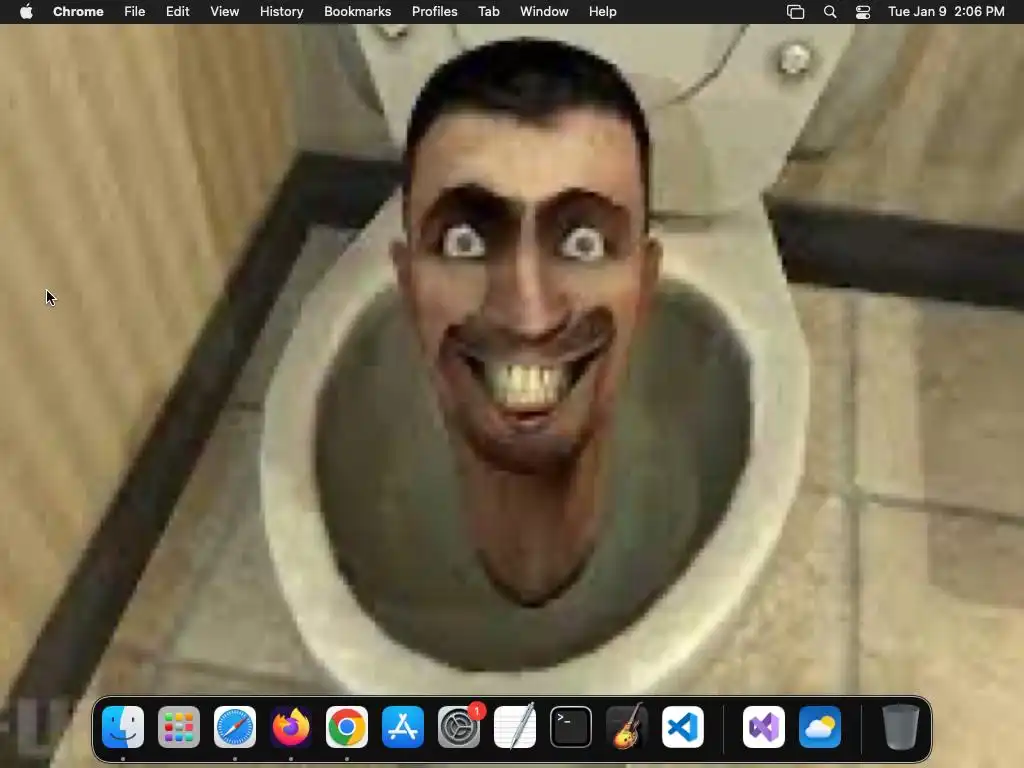Click the date and time clock
Screen dimensions: 1024x768
[x=946, y=12]
